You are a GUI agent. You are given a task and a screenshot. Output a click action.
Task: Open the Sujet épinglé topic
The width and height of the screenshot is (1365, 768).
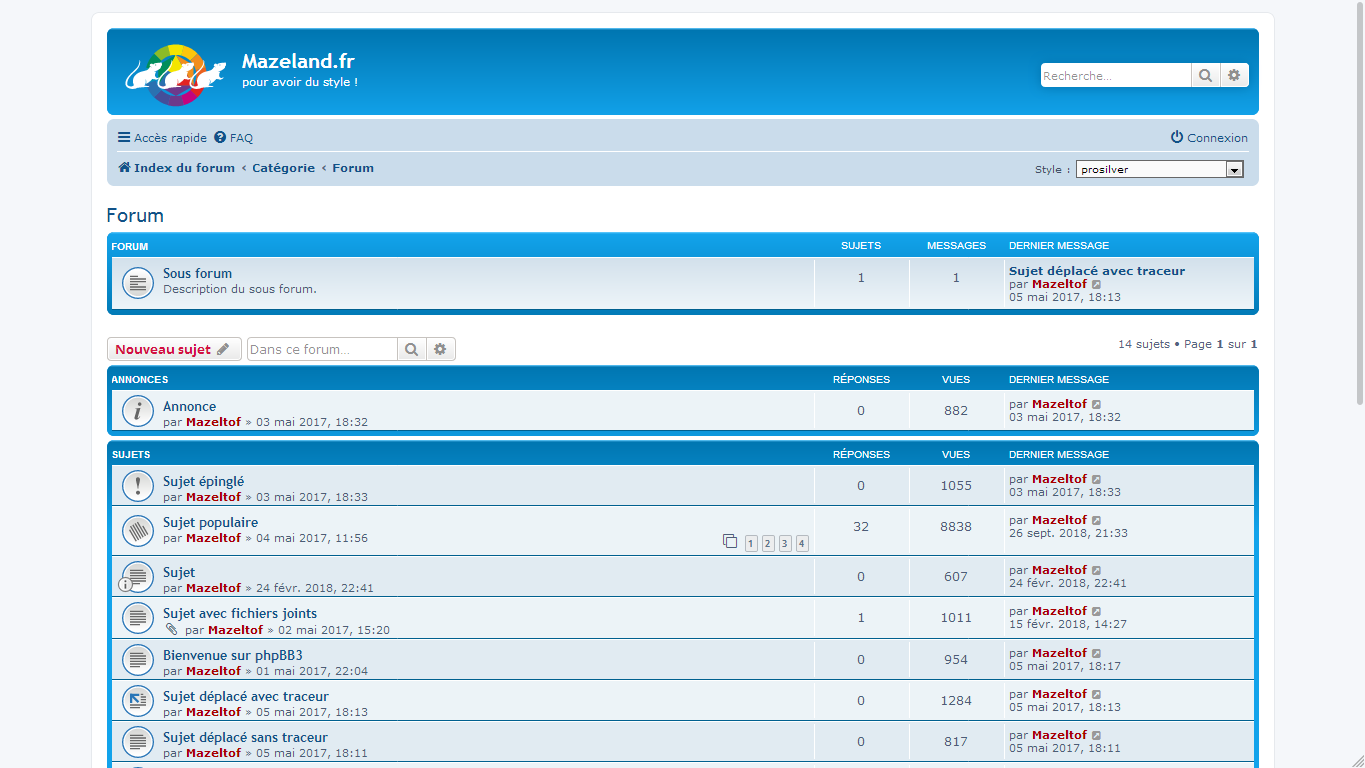(x=203, y=481)
